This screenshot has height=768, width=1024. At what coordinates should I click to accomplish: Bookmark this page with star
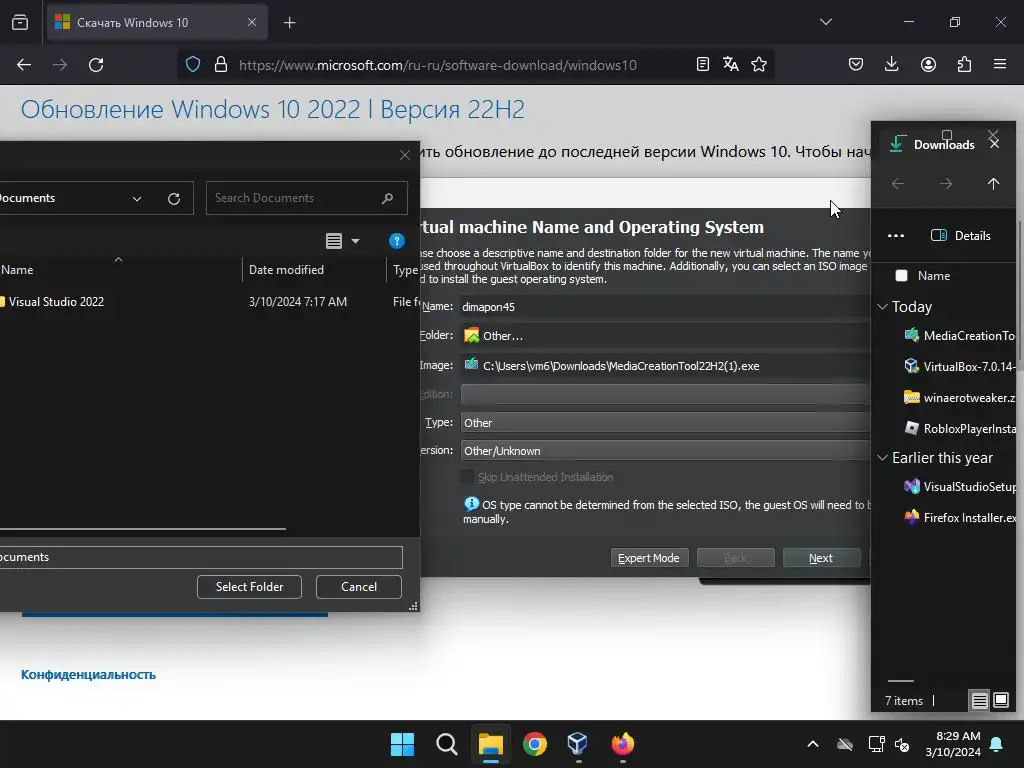click(759, 64)
